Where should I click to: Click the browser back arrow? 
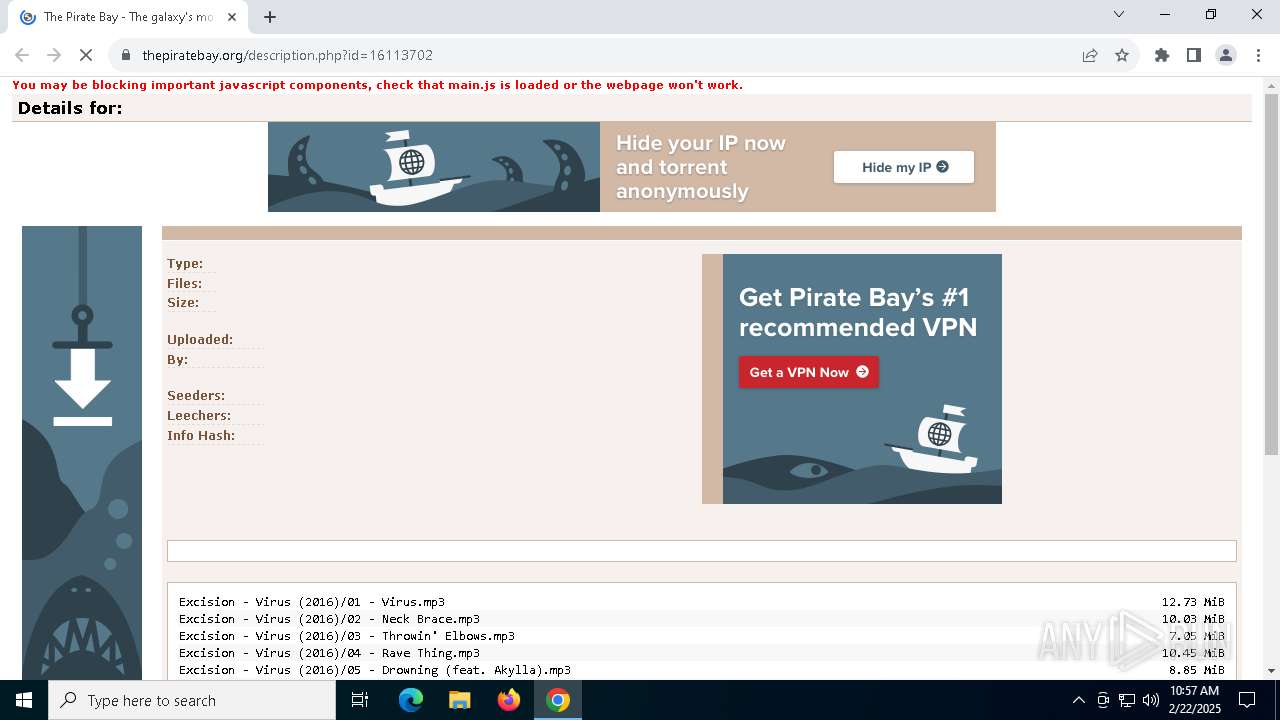[x=22, y=55]
